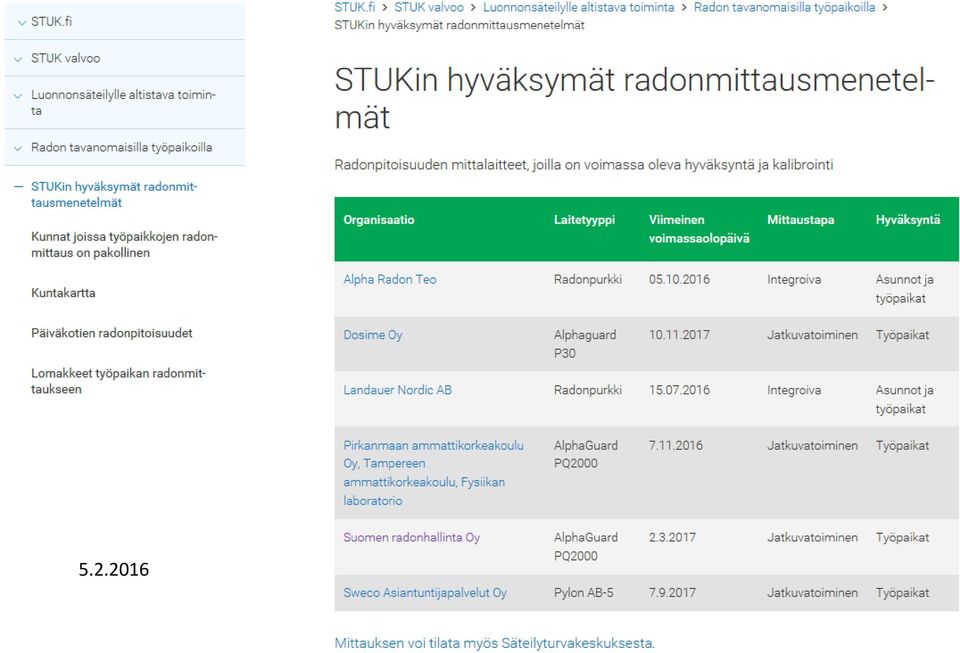Open STUKin hyväksymät radonmittausmenetelmät sidebar item

pos(114,195)
